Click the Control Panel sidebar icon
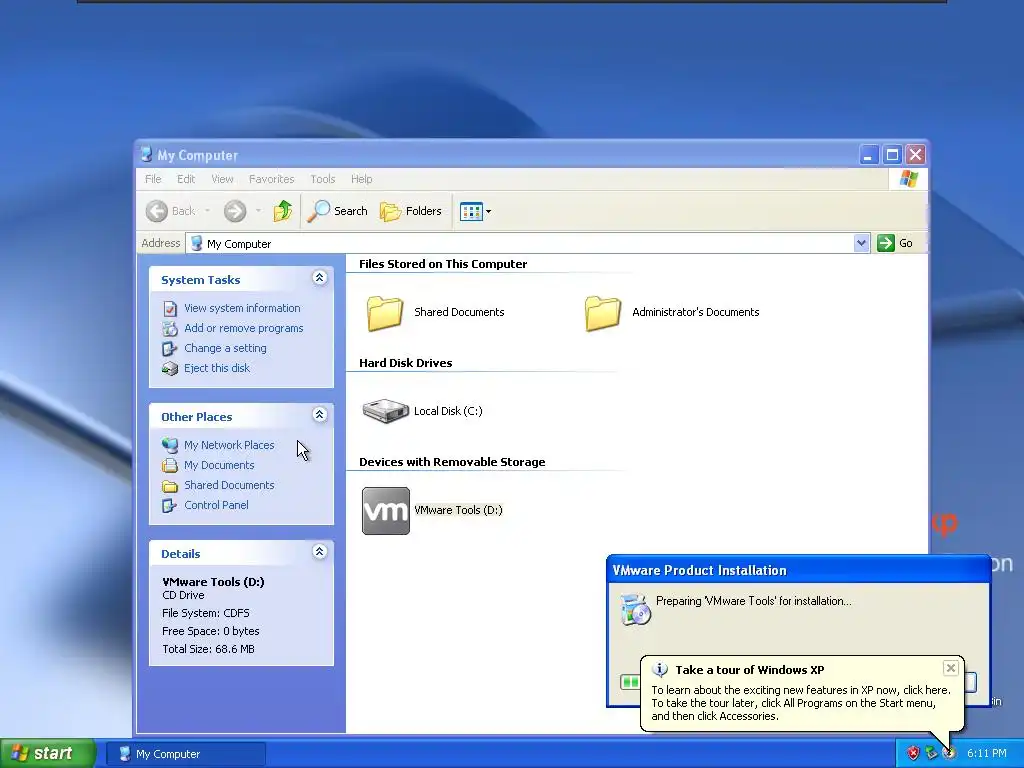Screen dimensions: 1024x768 pos(170,505)
